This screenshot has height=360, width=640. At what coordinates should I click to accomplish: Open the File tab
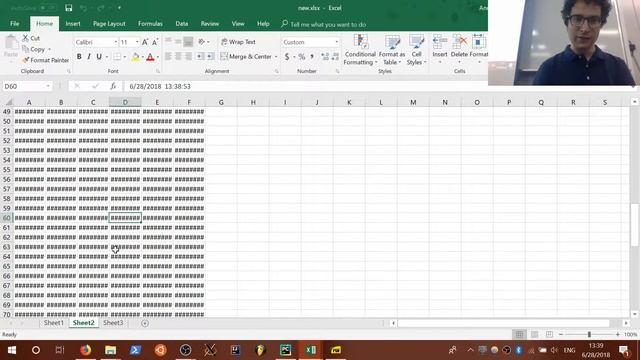[15, 24]
